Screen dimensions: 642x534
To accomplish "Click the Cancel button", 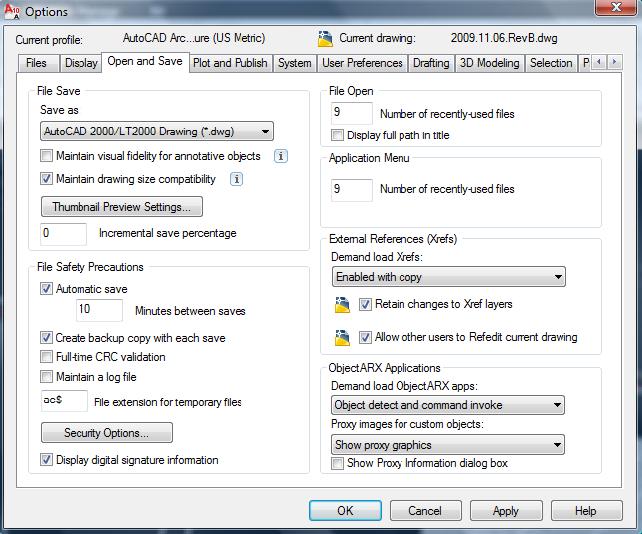I will 425,511.
